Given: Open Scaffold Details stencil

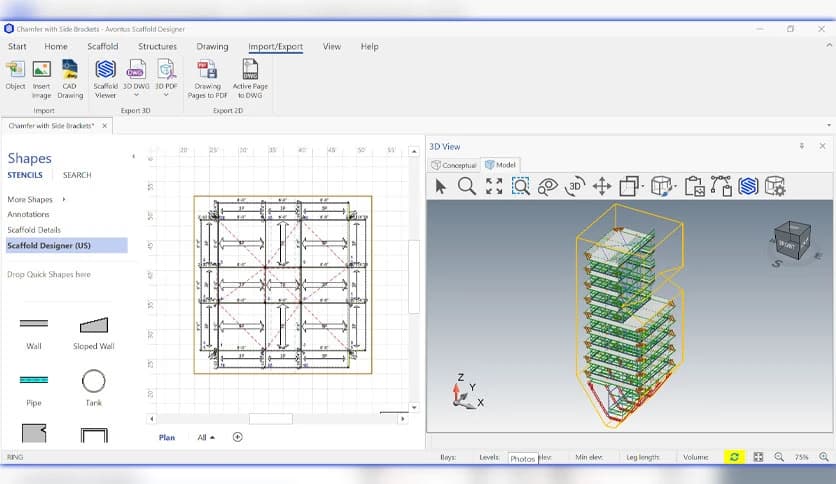Looking at the screenshot, I should click(x=34, y=230).
